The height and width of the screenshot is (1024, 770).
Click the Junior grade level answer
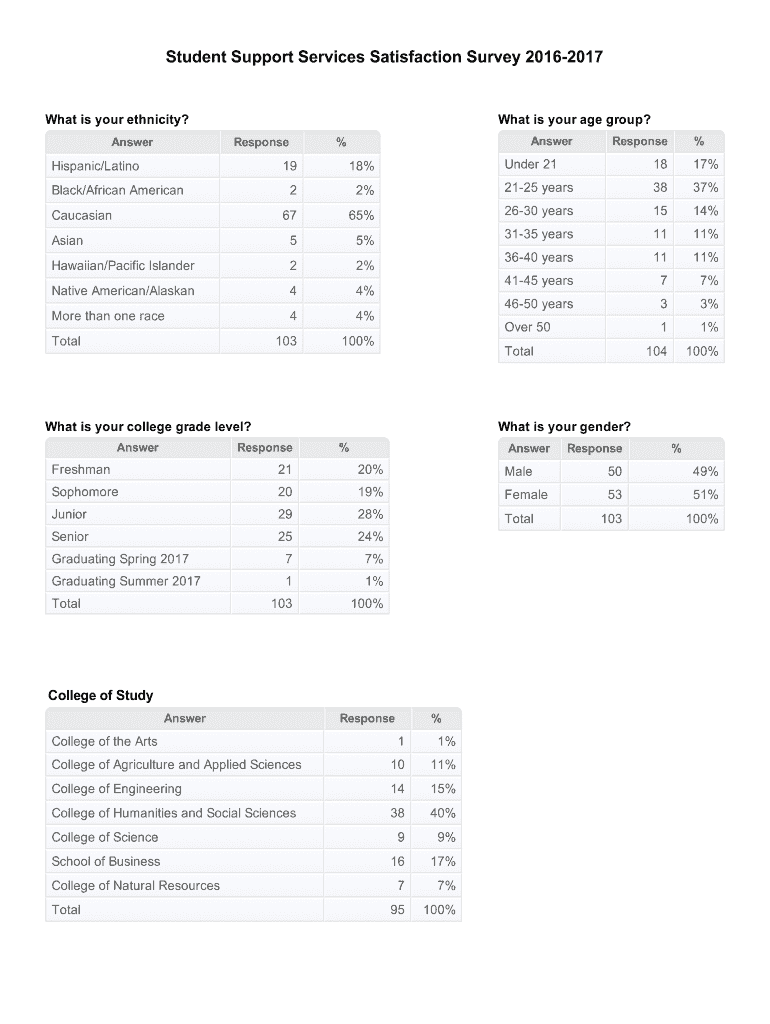point(70,514)
